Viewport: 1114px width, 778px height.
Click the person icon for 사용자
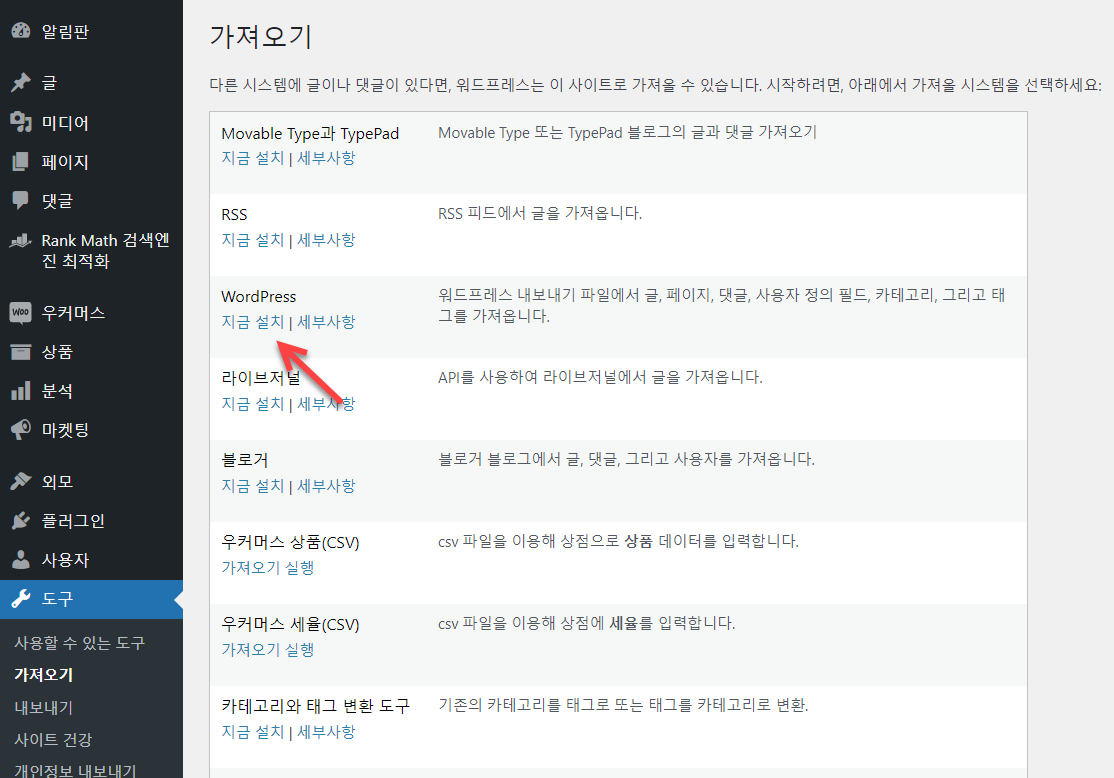[x=21, y=560]
